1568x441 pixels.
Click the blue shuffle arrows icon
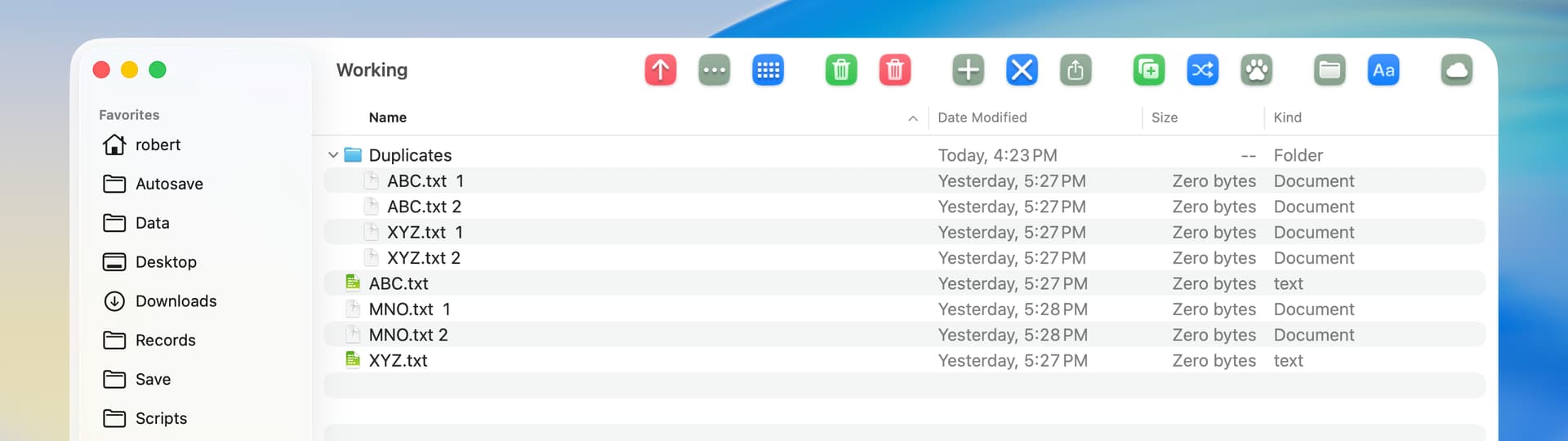tap(1202, 70)
